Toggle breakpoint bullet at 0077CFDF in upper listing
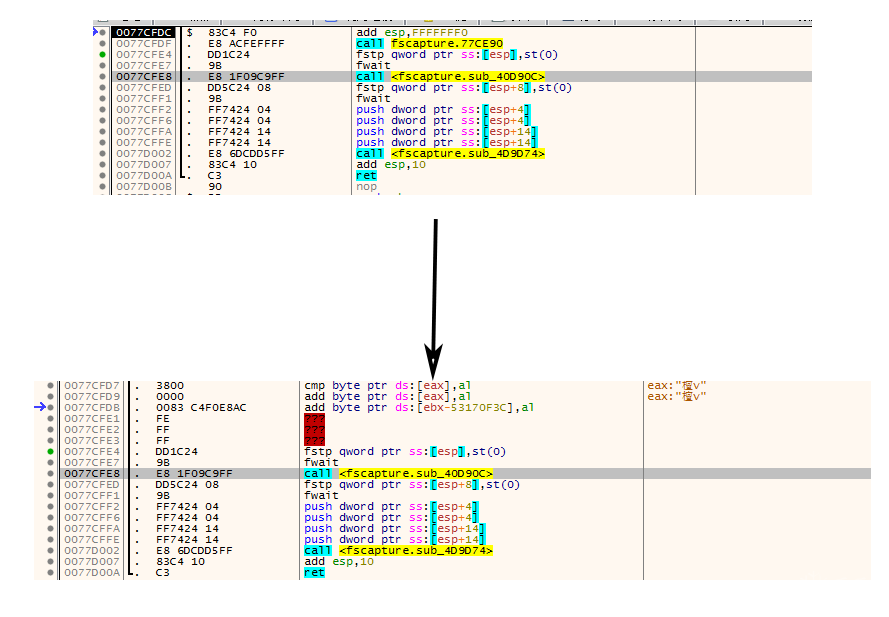 point(102,44)
